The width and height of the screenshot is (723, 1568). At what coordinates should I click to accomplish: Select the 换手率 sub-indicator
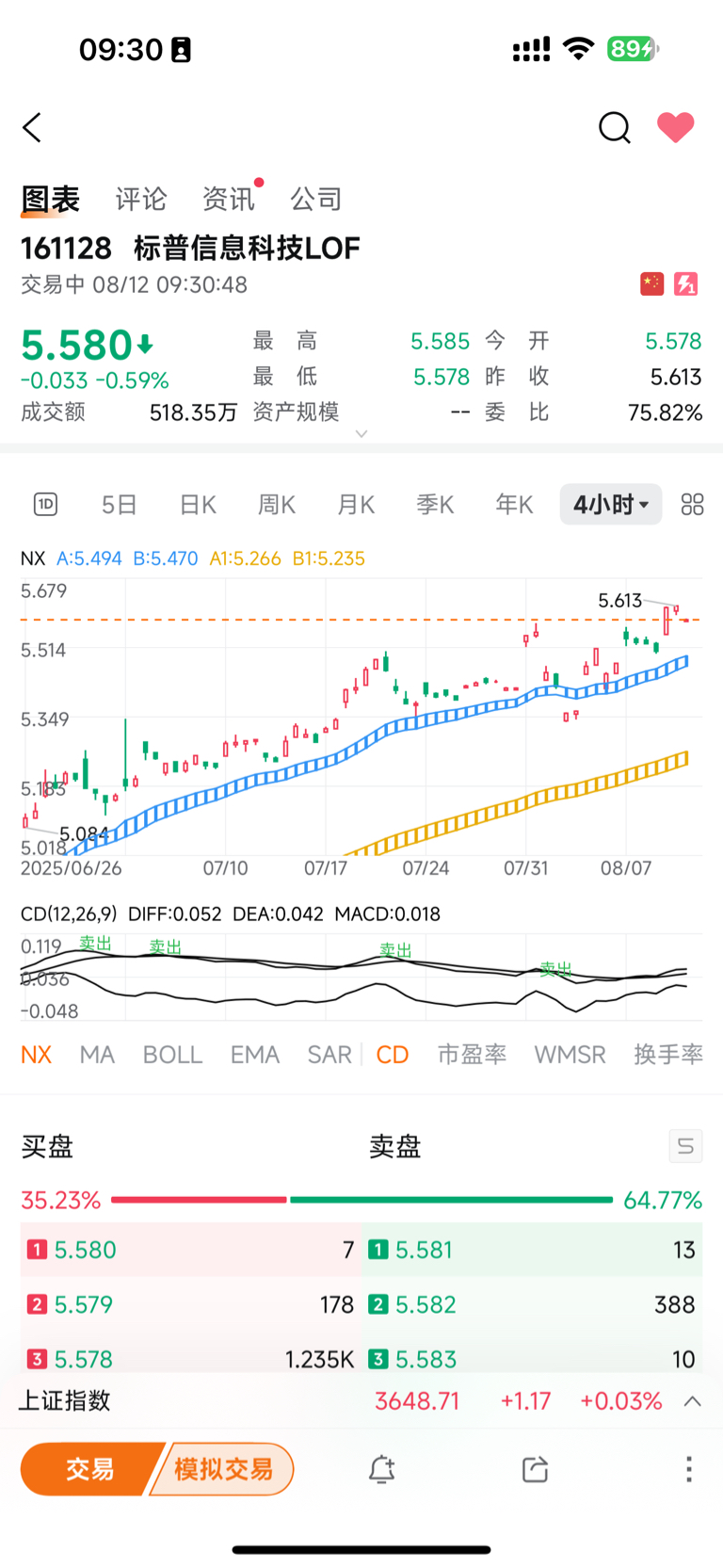pyautogui.click(x=668, y=1055)
